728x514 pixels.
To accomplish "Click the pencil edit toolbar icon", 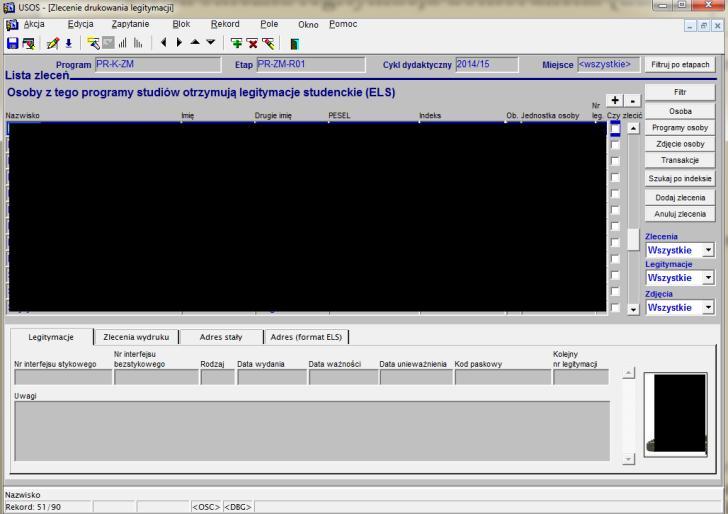I will (52, 44).
